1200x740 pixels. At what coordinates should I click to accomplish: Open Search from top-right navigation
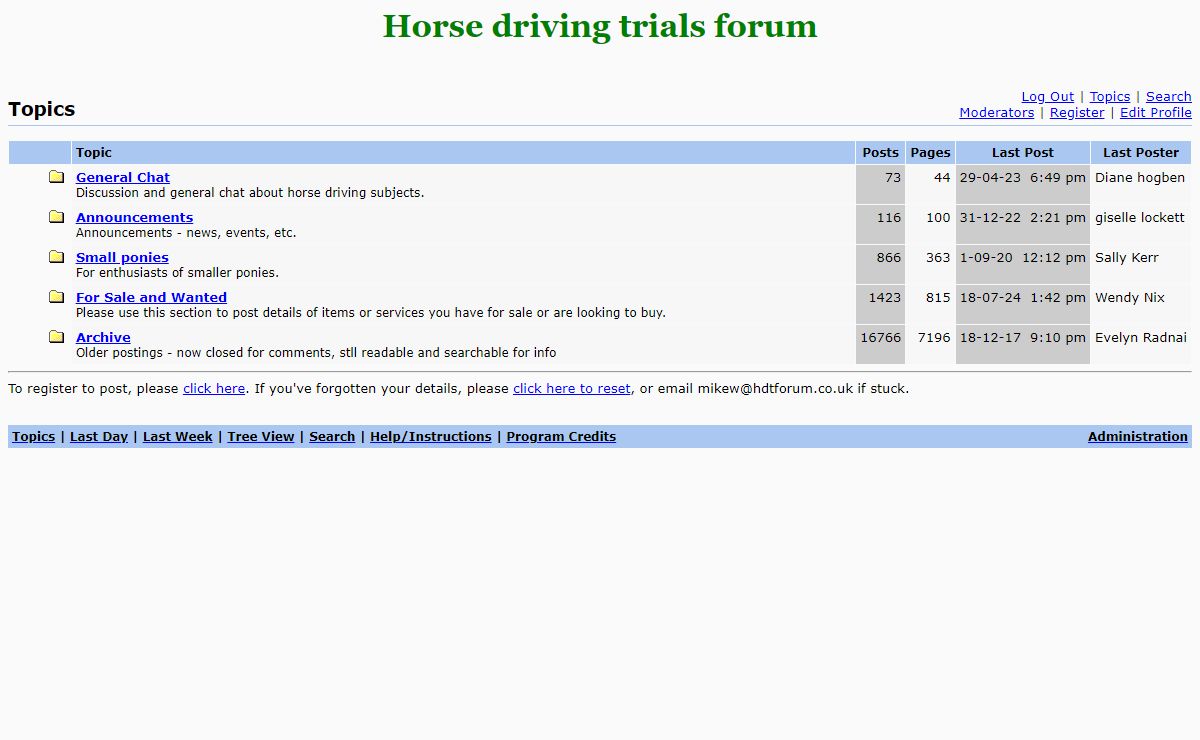[1169, 97]
